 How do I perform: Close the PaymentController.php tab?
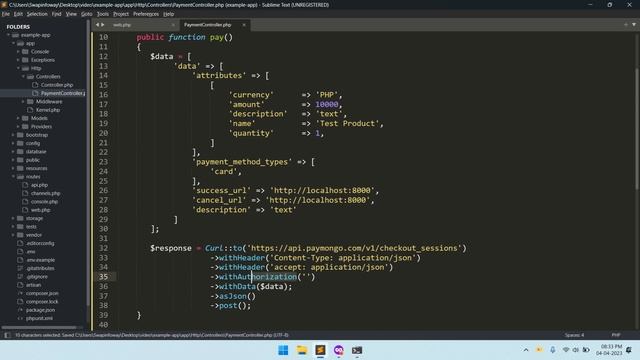pyautogui.click(x=244, y=25)
